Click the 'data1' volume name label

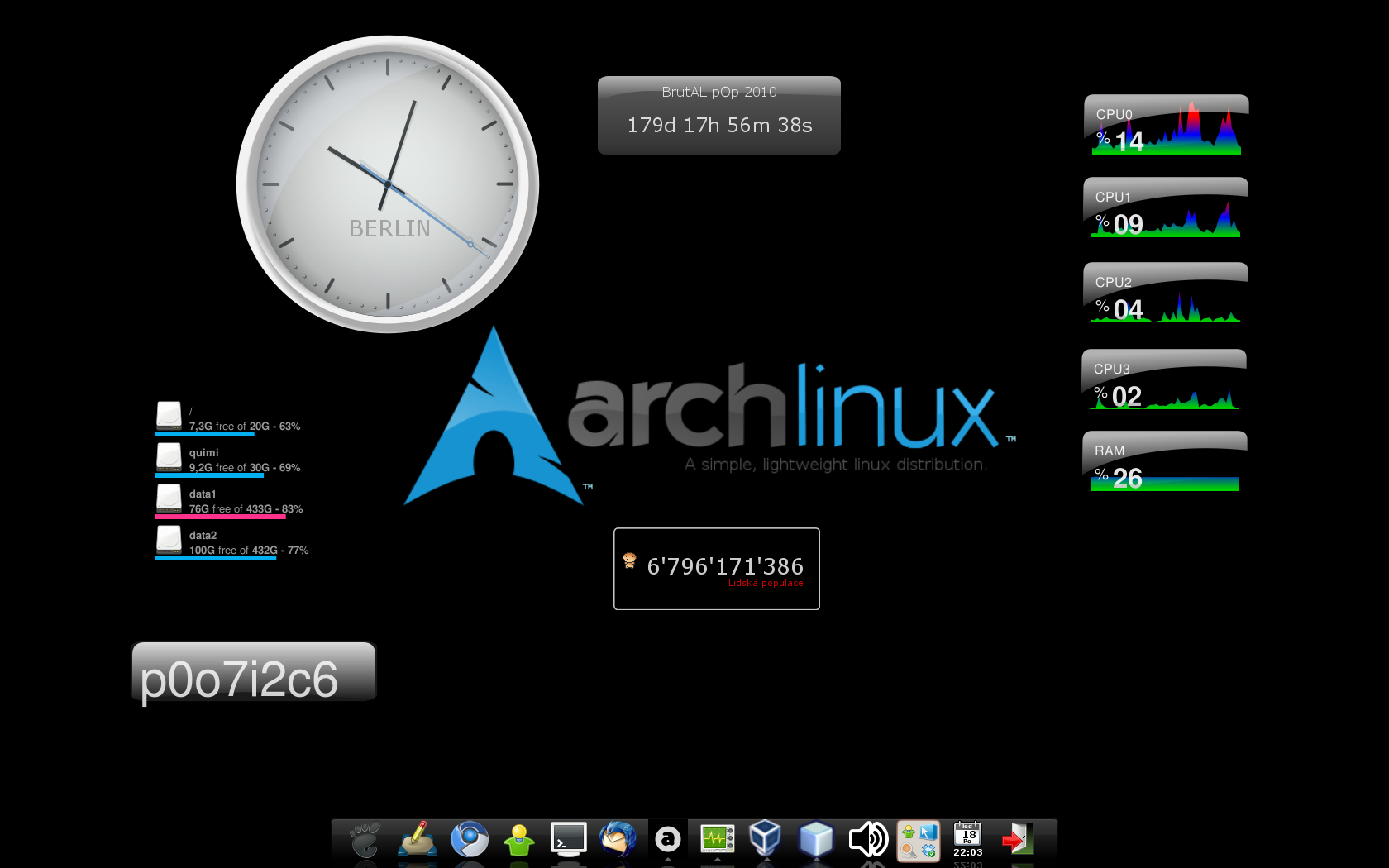203,494
